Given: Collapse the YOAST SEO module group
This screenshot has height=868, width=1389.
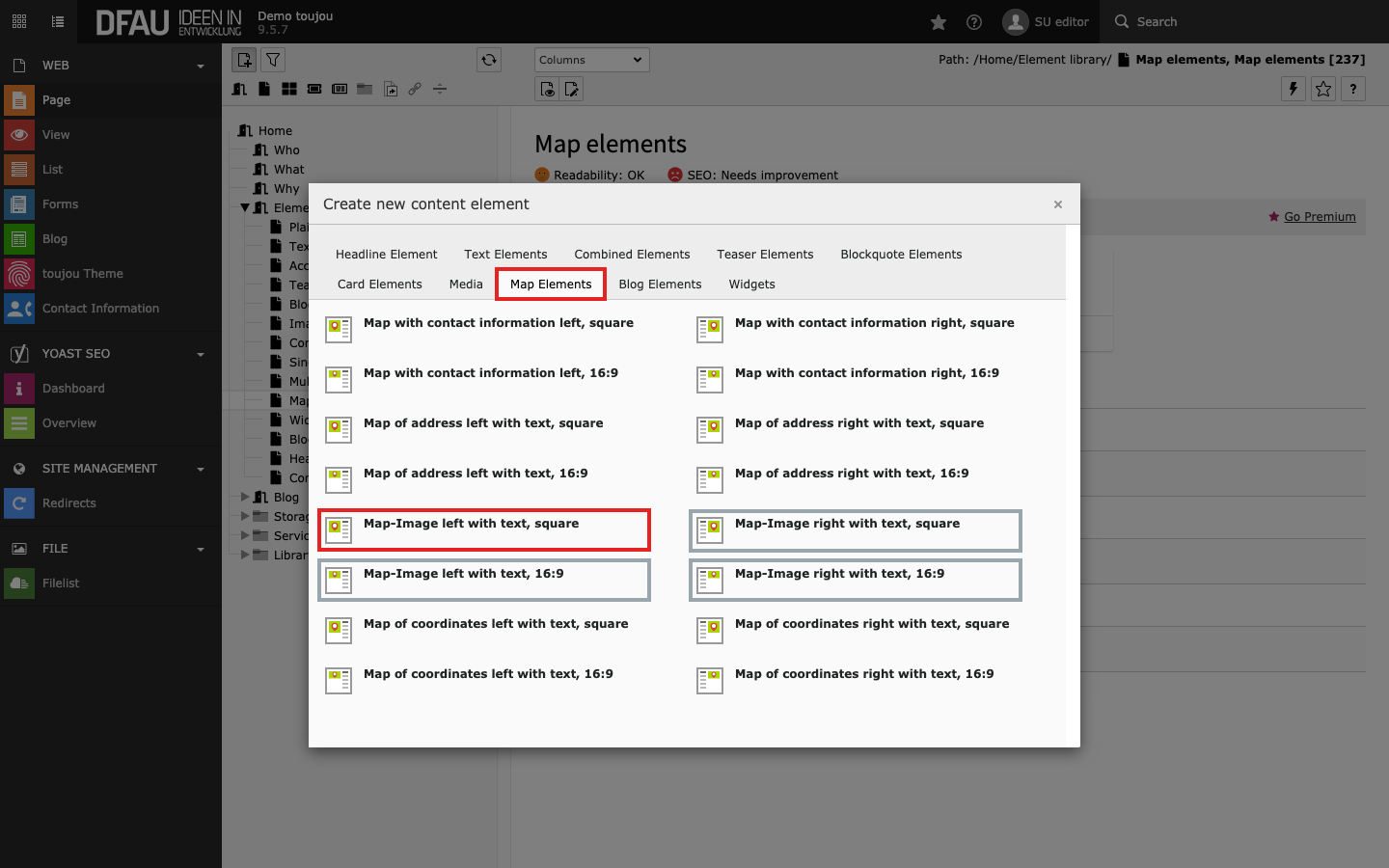Looking at the screenshot, I should point(201,354).
